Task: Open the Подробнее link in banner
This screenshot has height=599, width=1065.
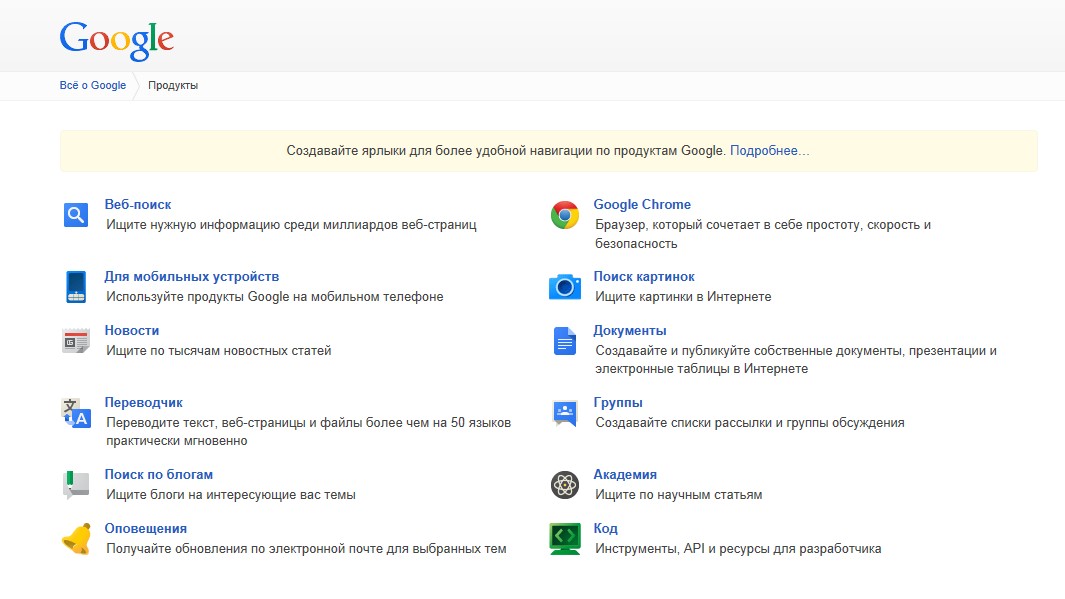Action: (770, 151)
